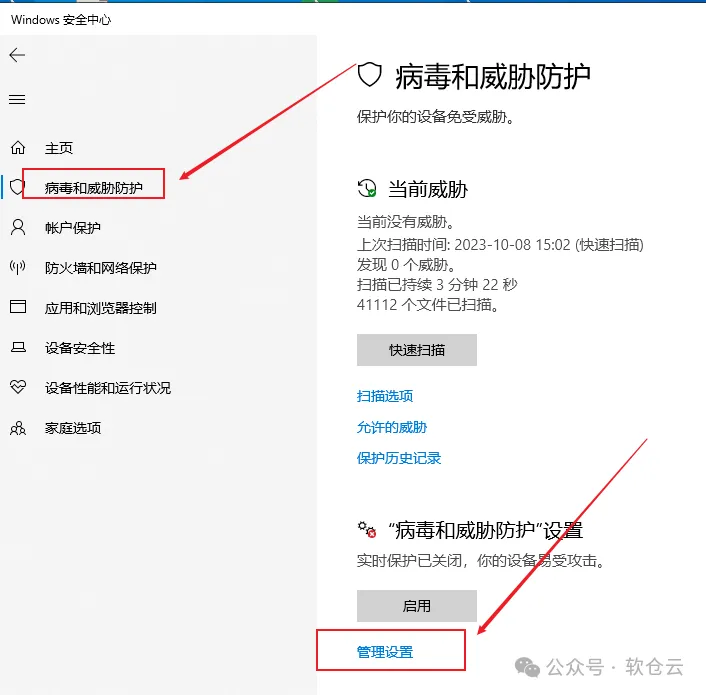The height and width of the screenshot is (695, 706).
Task: Open 应用和浏览器控制 in the sidebar
Action: click(x=100, y=308)
